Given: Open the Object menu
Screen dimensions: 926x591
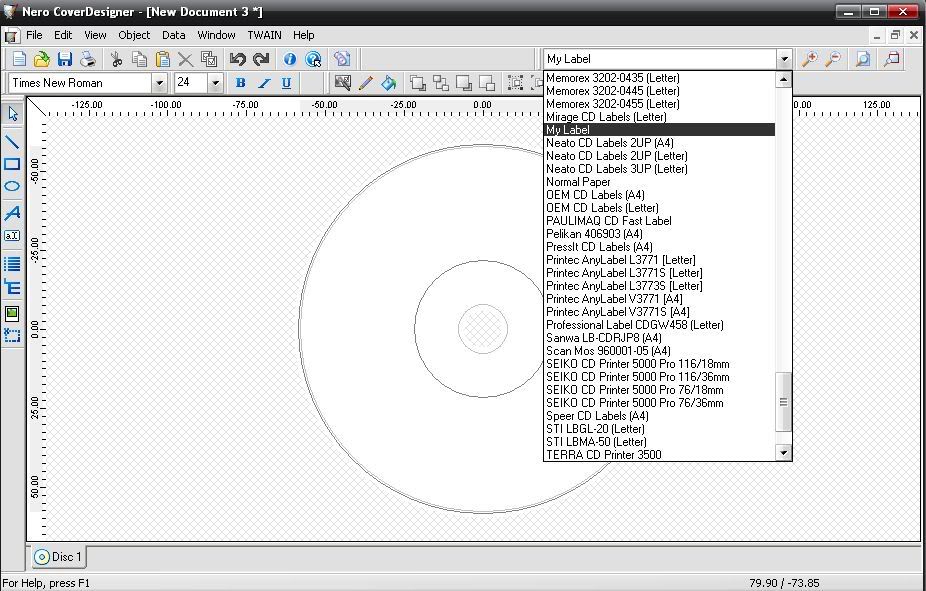Looking at the screenshot, I should pos(133,35).
